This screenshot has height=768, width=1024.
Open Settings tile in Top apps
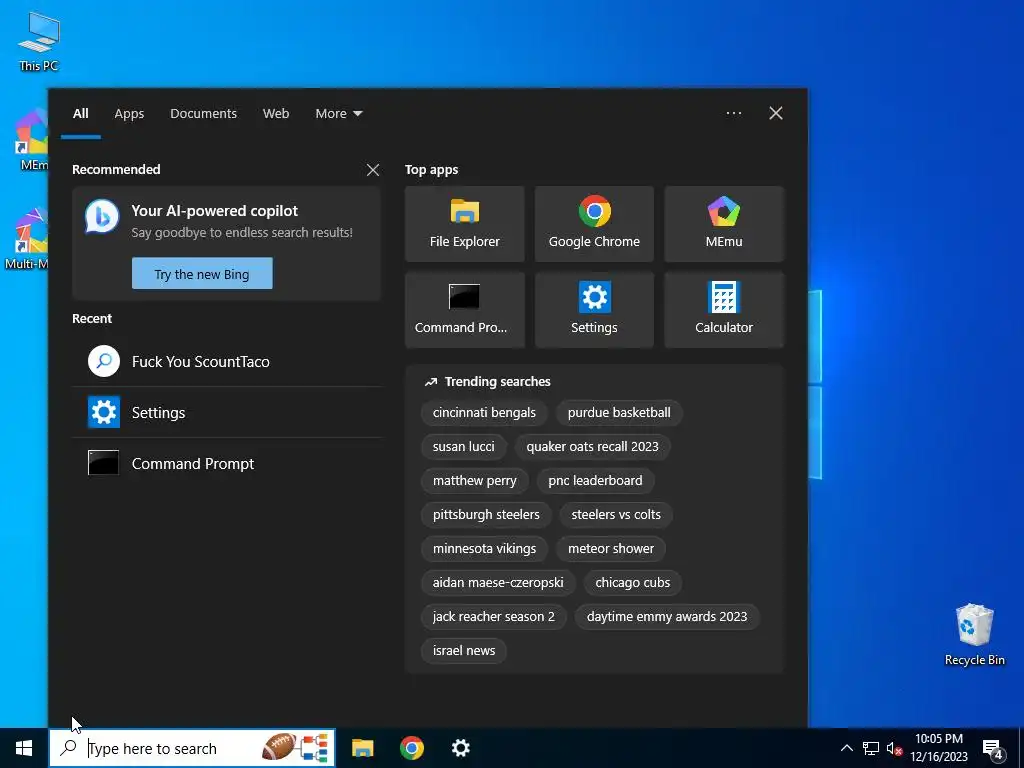point(594,310)
